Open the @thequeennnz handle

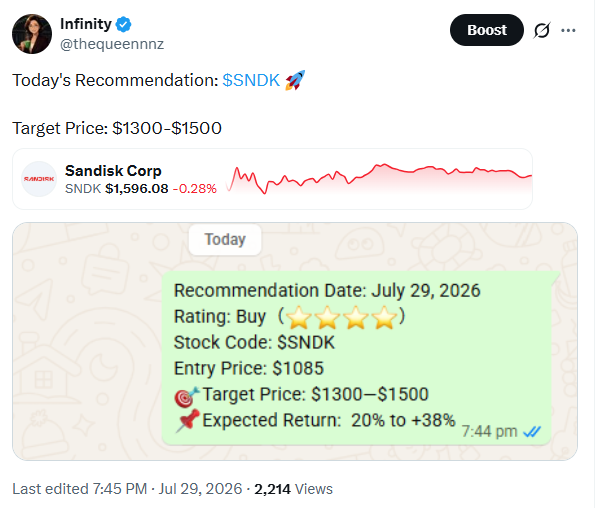pyautogui.click(x=112, y=44)
